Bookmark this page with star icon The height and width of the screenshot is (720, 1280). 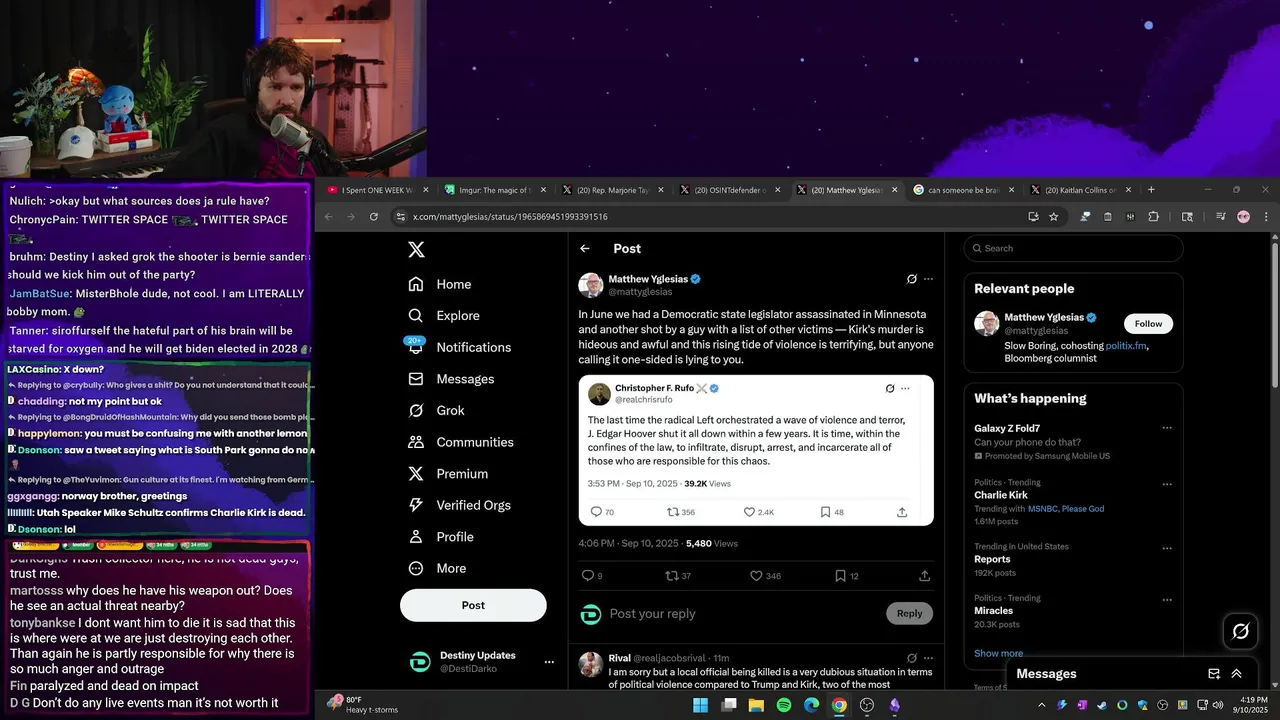click(x=1053, y=216)
